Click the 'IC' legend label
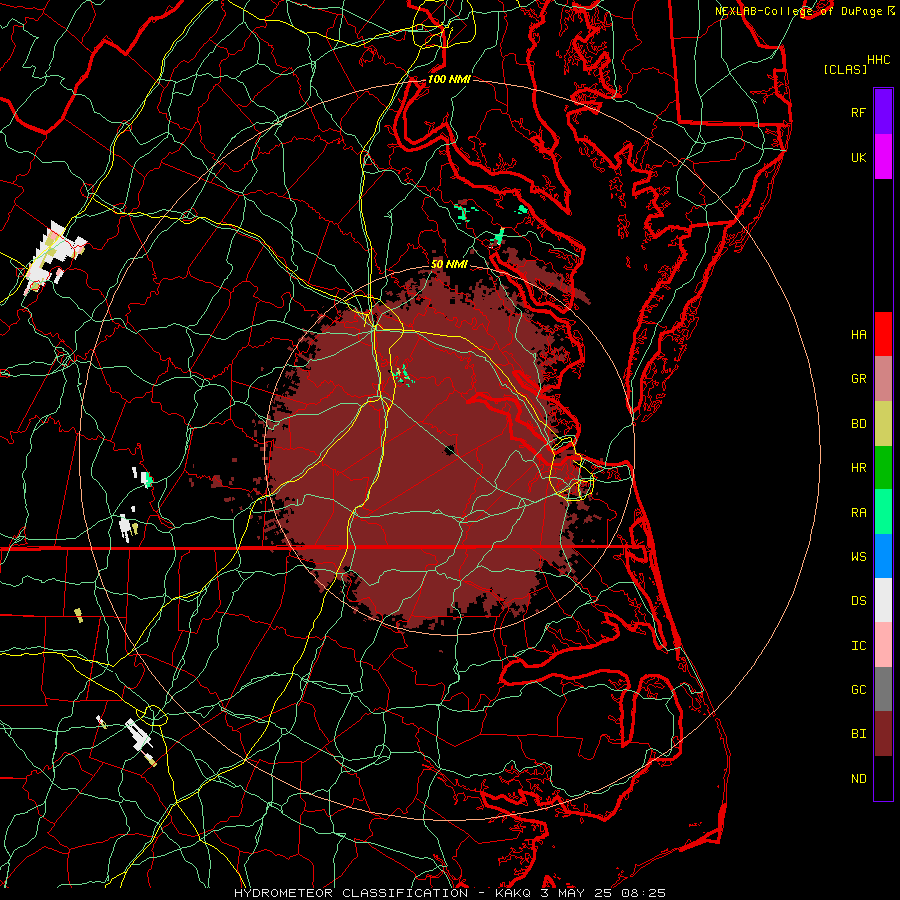 [x=858, y=646]
